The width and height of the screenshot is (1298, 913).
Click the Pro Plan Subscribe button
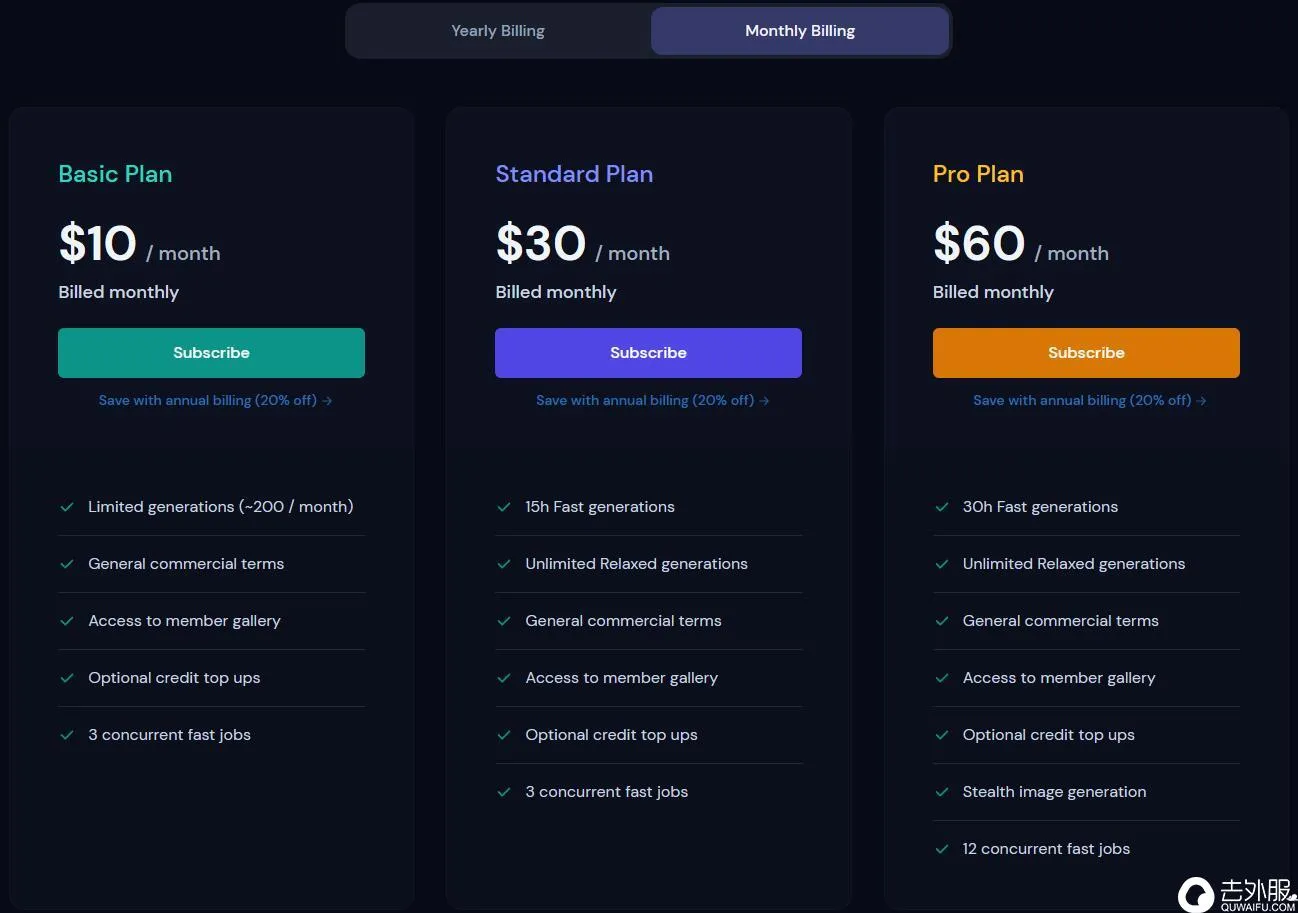point(1086,353)
